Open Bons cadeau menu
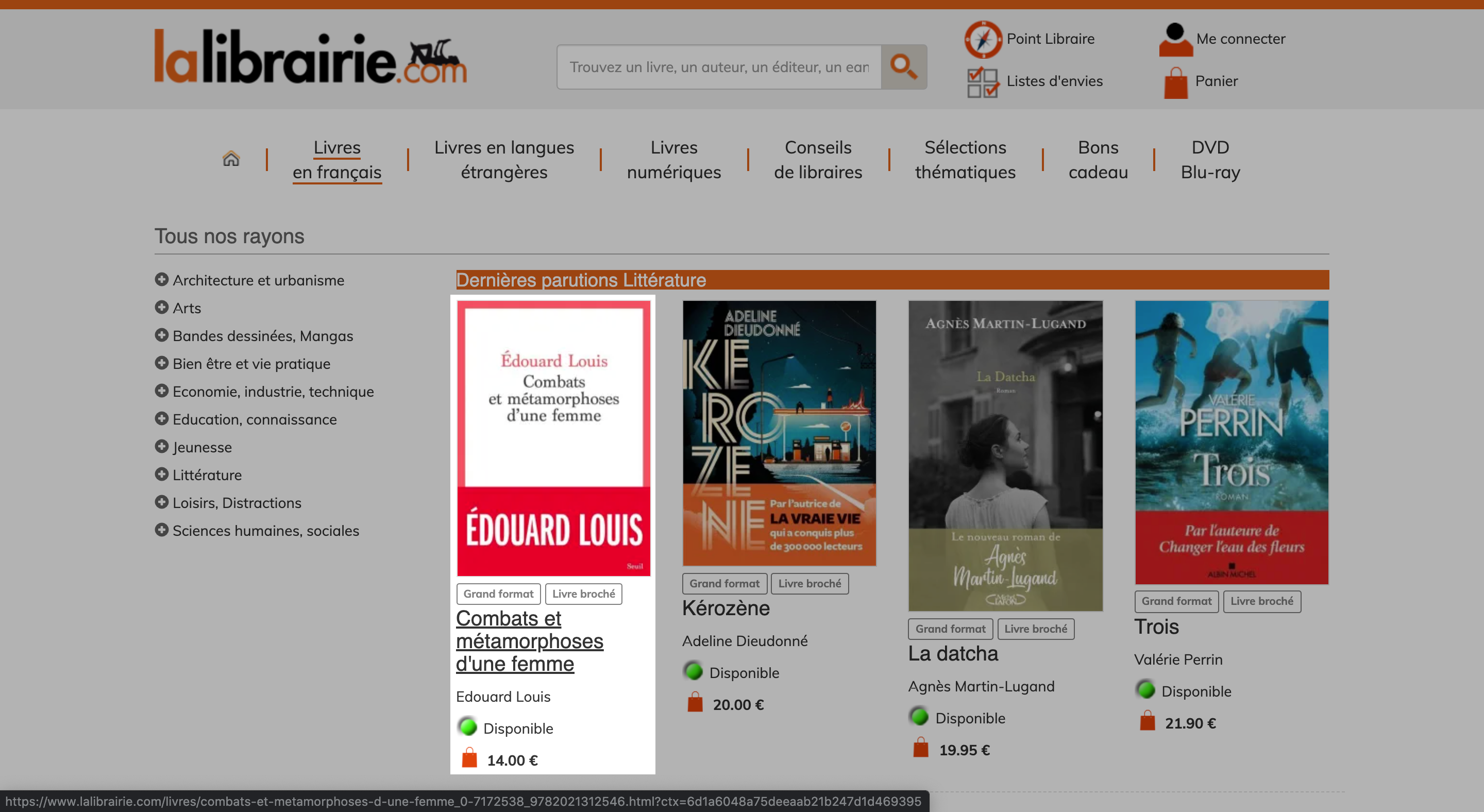This screenshot has height=812, width=1484. (x=1098, y=160)
